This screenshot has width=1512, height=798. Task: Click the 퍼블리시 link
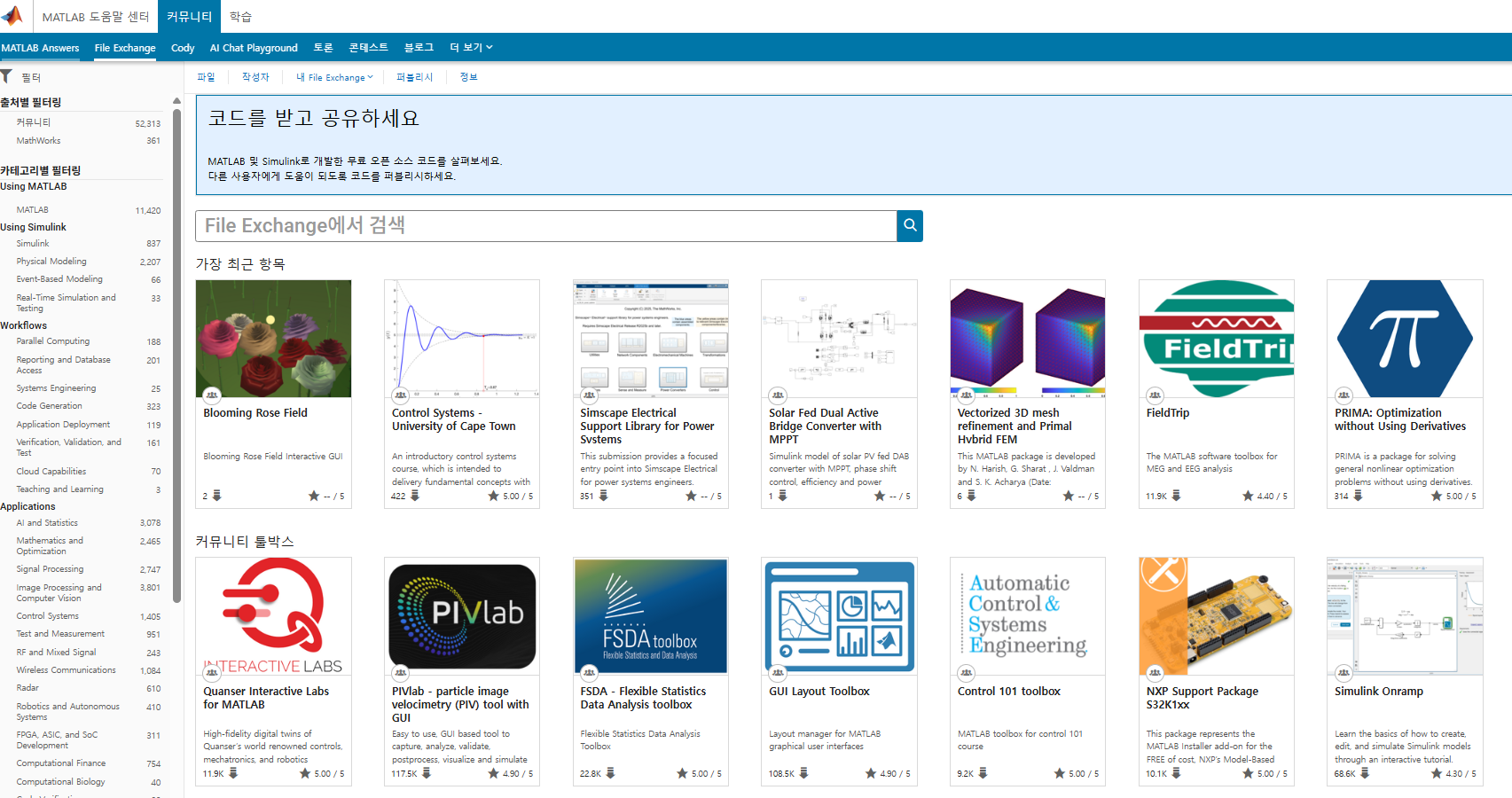click(414, 77)
